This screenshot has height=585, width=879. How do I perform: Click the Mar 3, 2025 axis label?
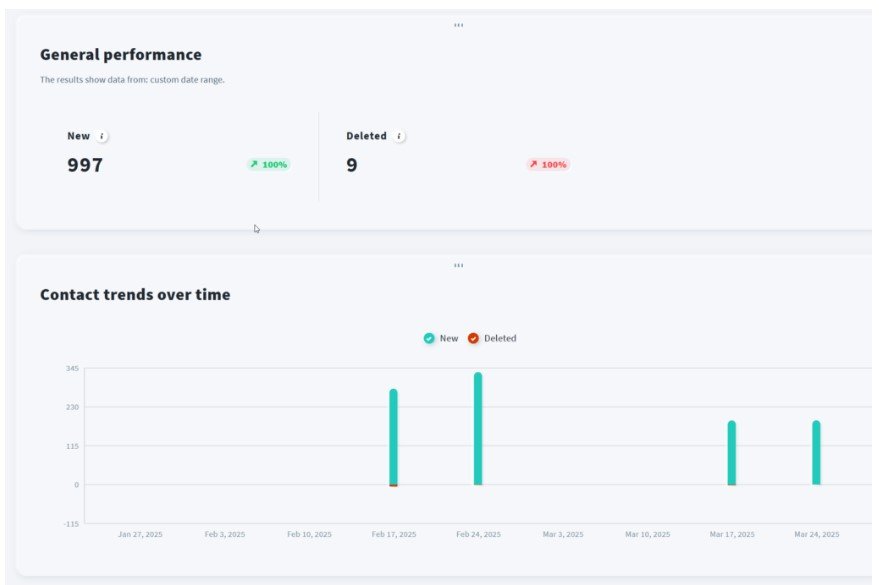click(563, 533)
